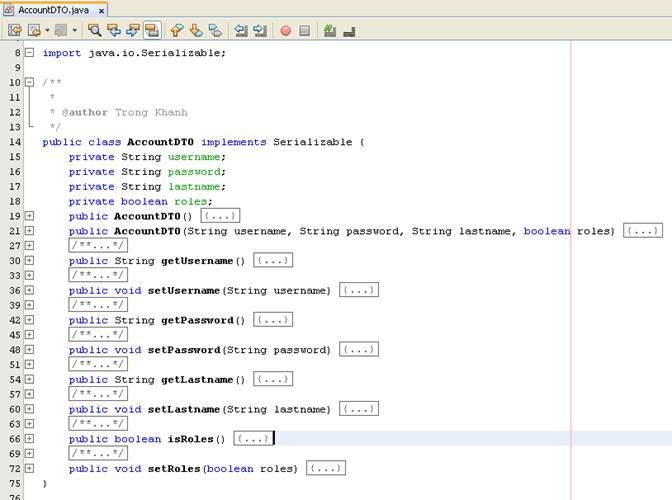The image size is (672, 500).
Task: Click the 'roles' field on line 18
Action: (191, 201)
